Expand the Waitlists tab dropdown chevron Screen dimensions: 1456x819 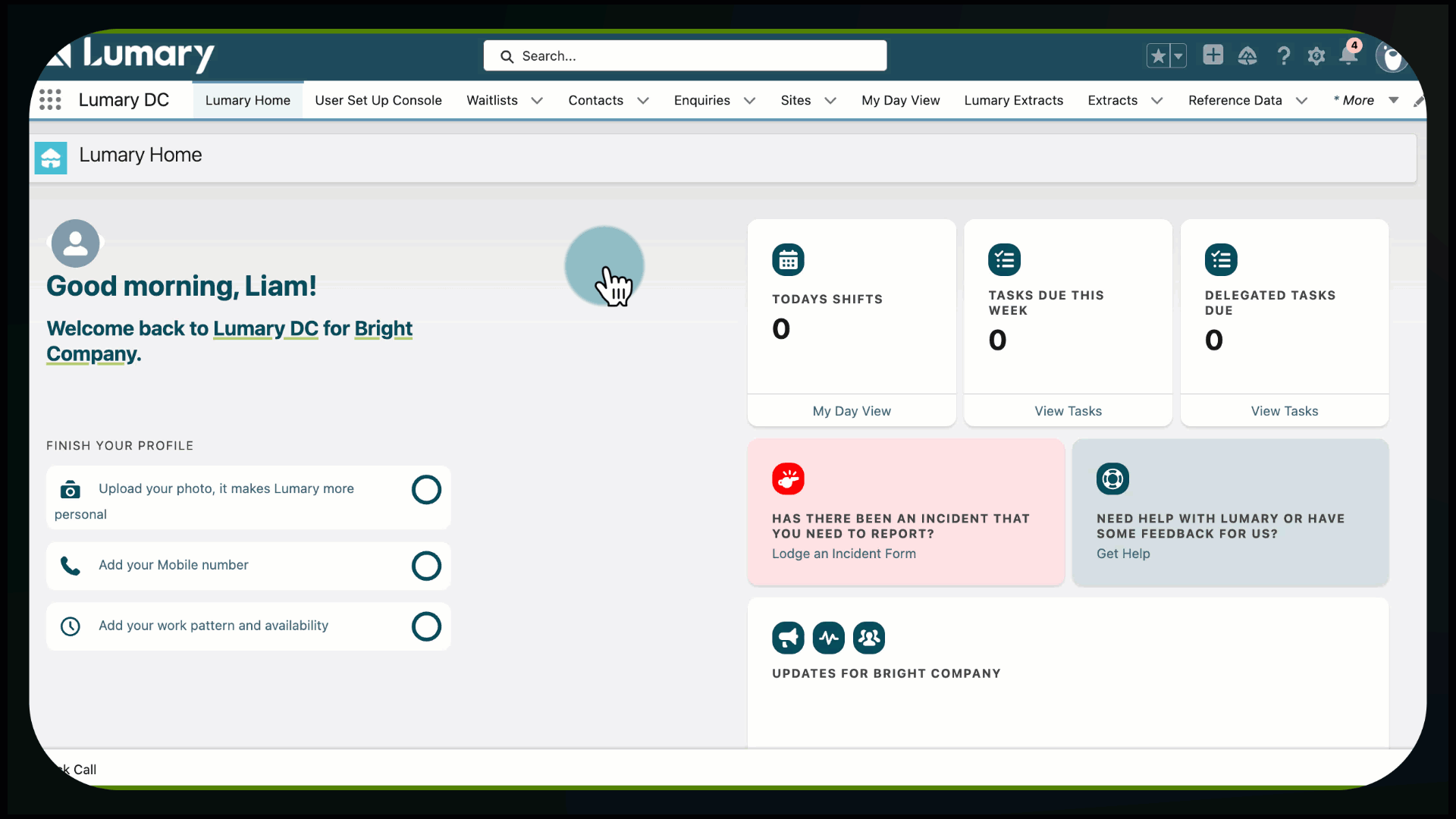pyautogui.click(x=537, y=101)
